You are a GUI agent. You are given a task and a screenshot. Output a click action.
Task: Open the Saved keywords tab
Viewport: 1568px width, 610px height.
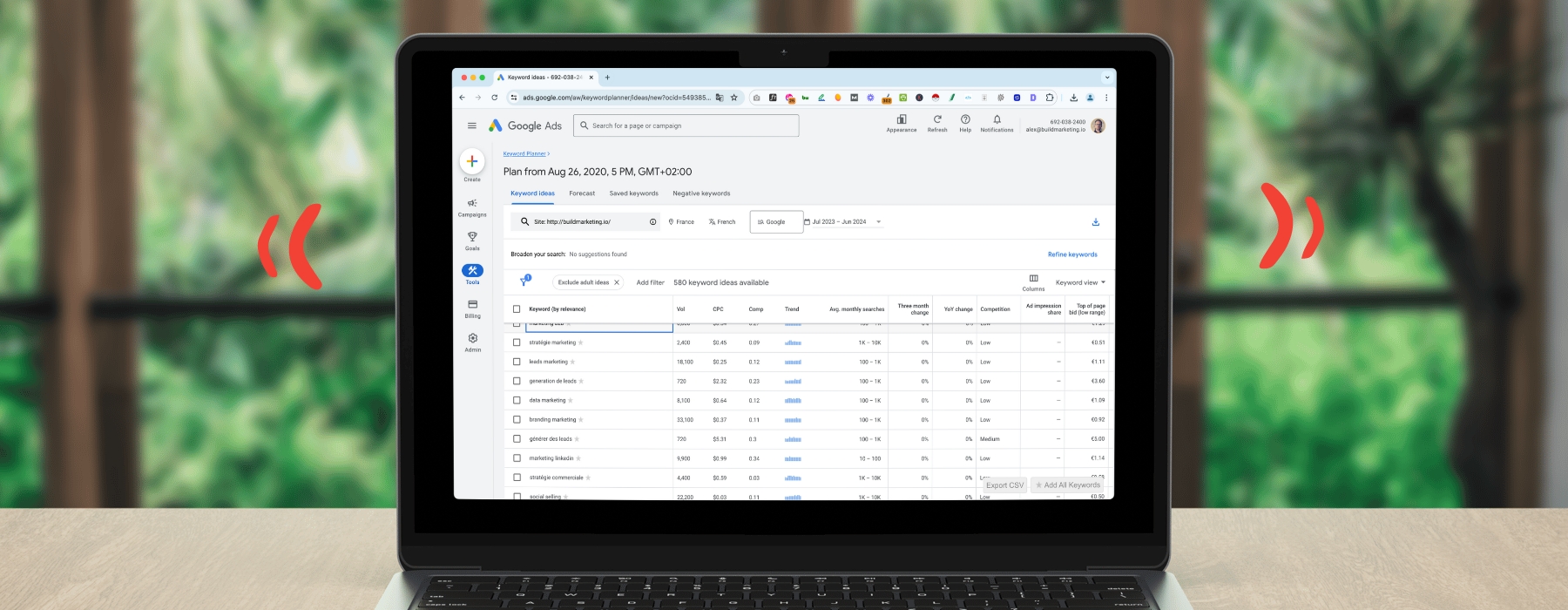633,193
